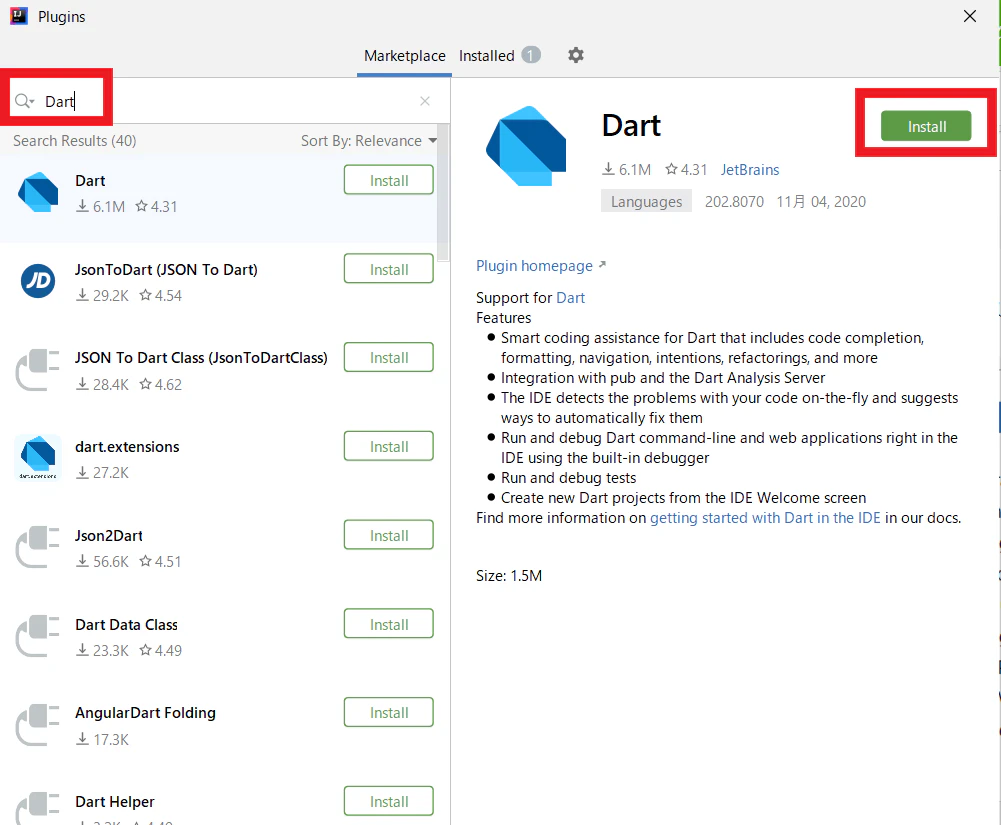The height and width of the screenshot is (825, 1001).
Task: Select JSON To Dart Class (JsonToDartClass) result
Action: point(201,358)
